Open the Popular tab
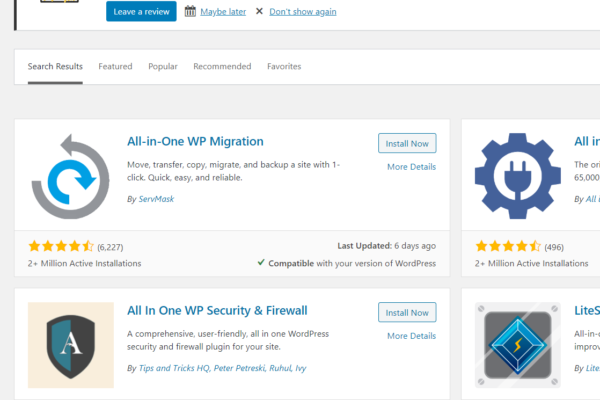The width and height of the screenshot is (600, 400). point(163,67)
